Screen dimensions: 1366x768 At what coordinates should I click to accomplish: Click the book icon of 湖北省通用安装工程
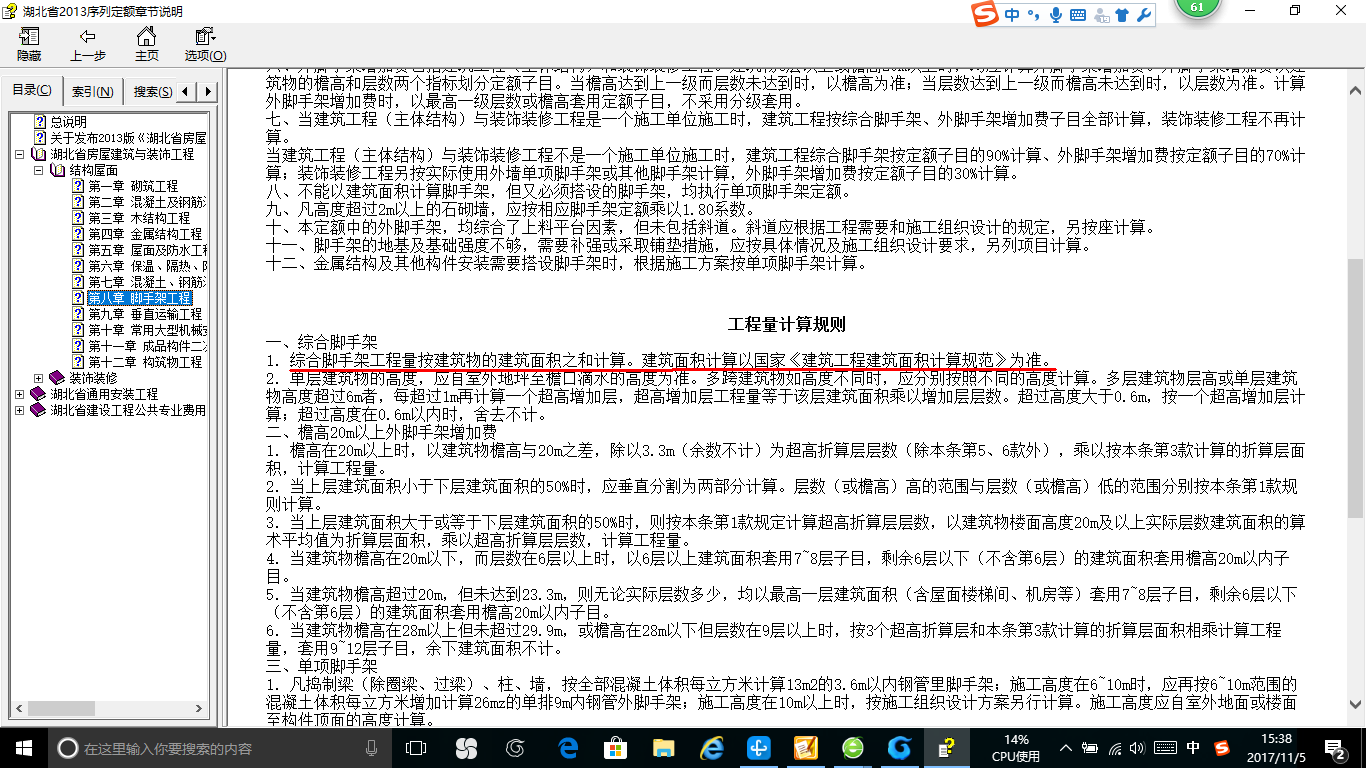(39, 394)
